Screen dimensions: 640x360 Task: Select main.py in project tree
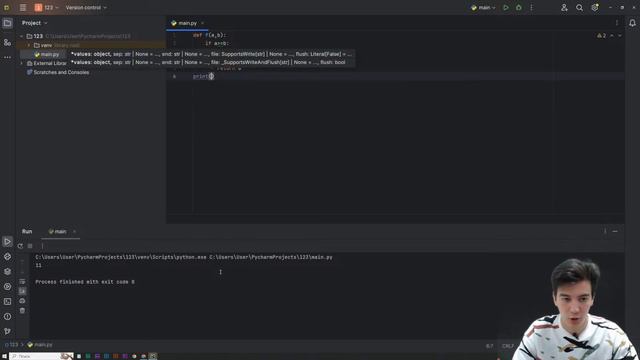pos(47,54)
